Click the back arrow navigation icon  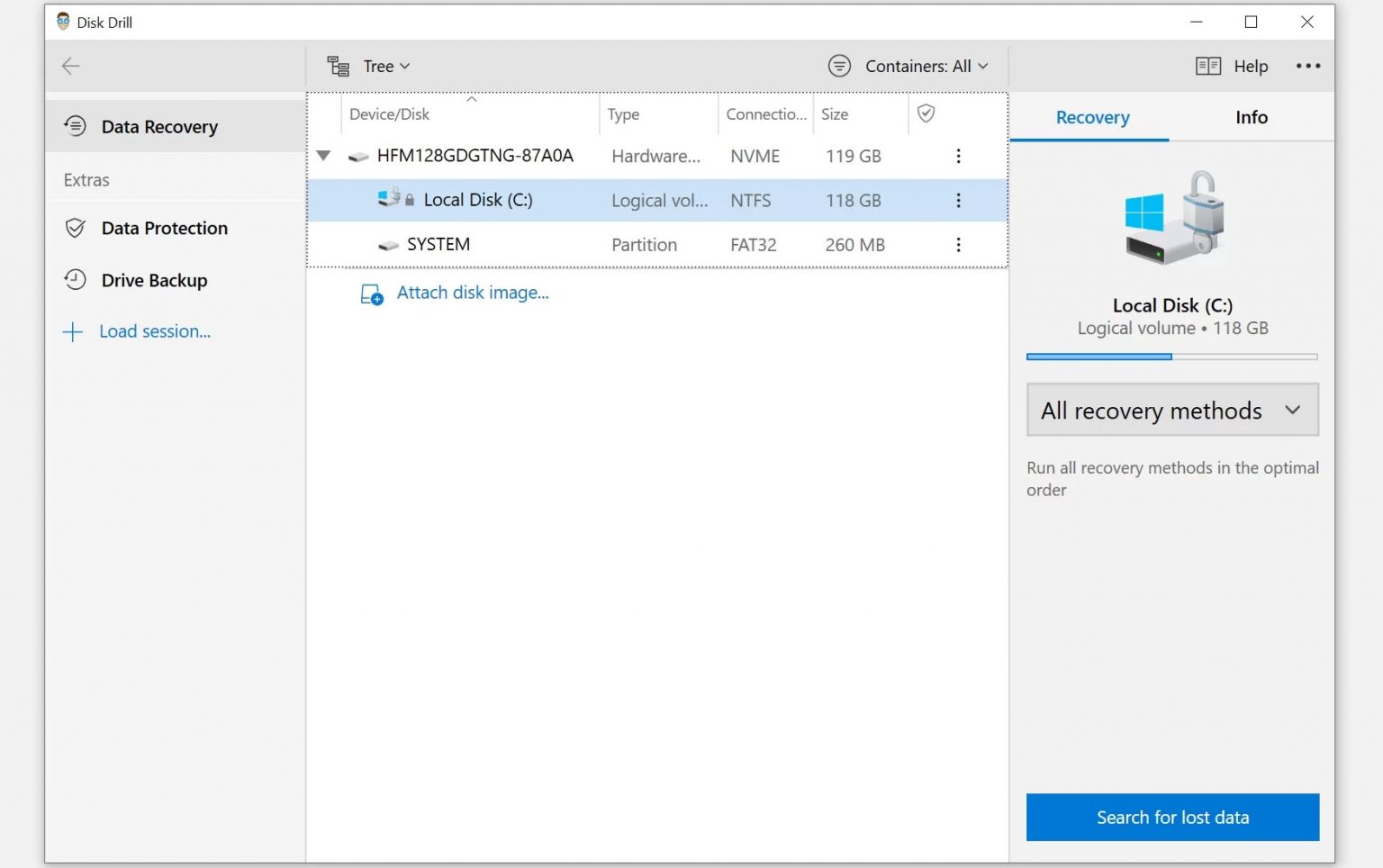click(70, 66)
